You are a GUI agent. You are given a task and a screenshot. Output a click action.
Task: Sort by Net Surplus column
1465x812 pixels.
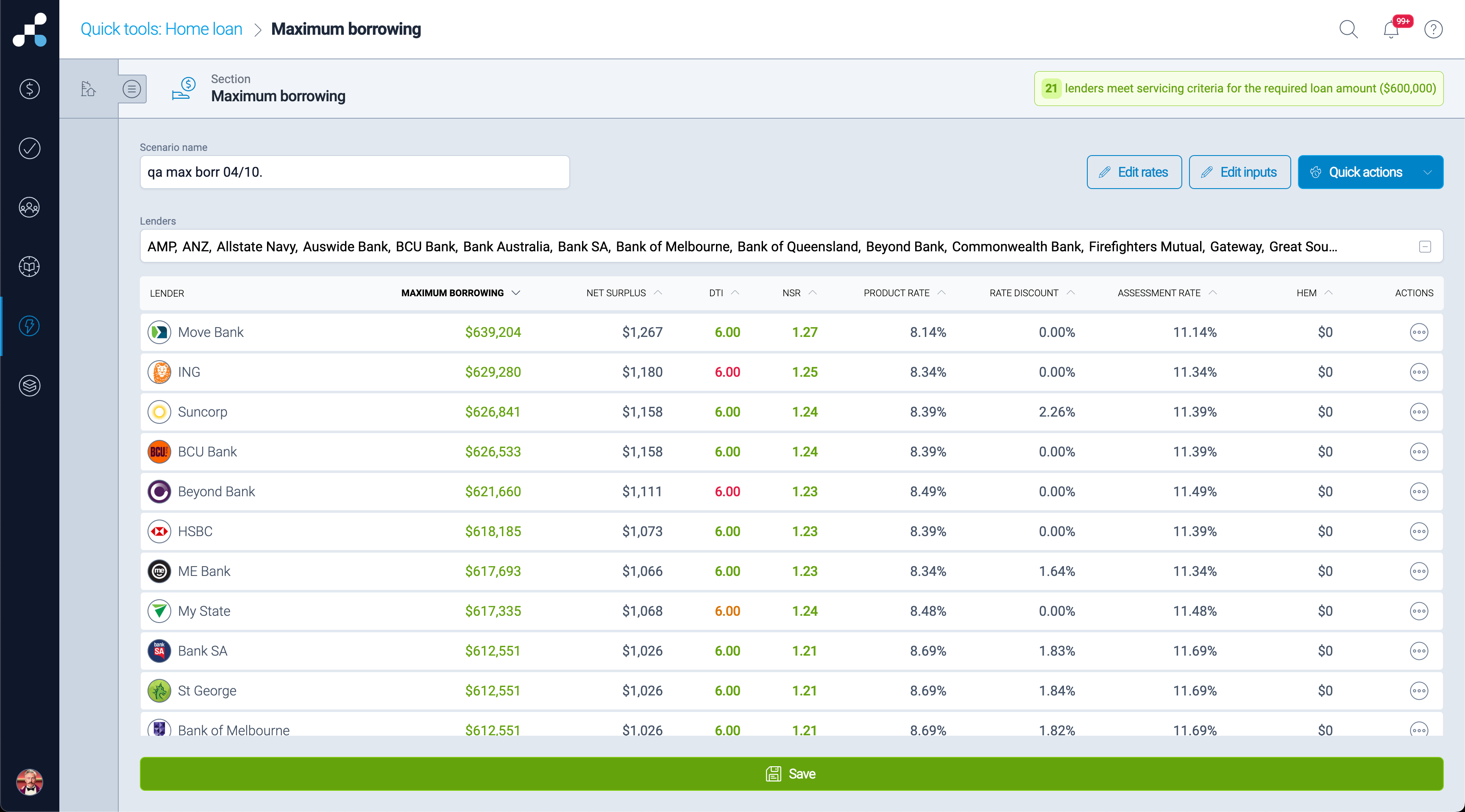pos(624,293)
